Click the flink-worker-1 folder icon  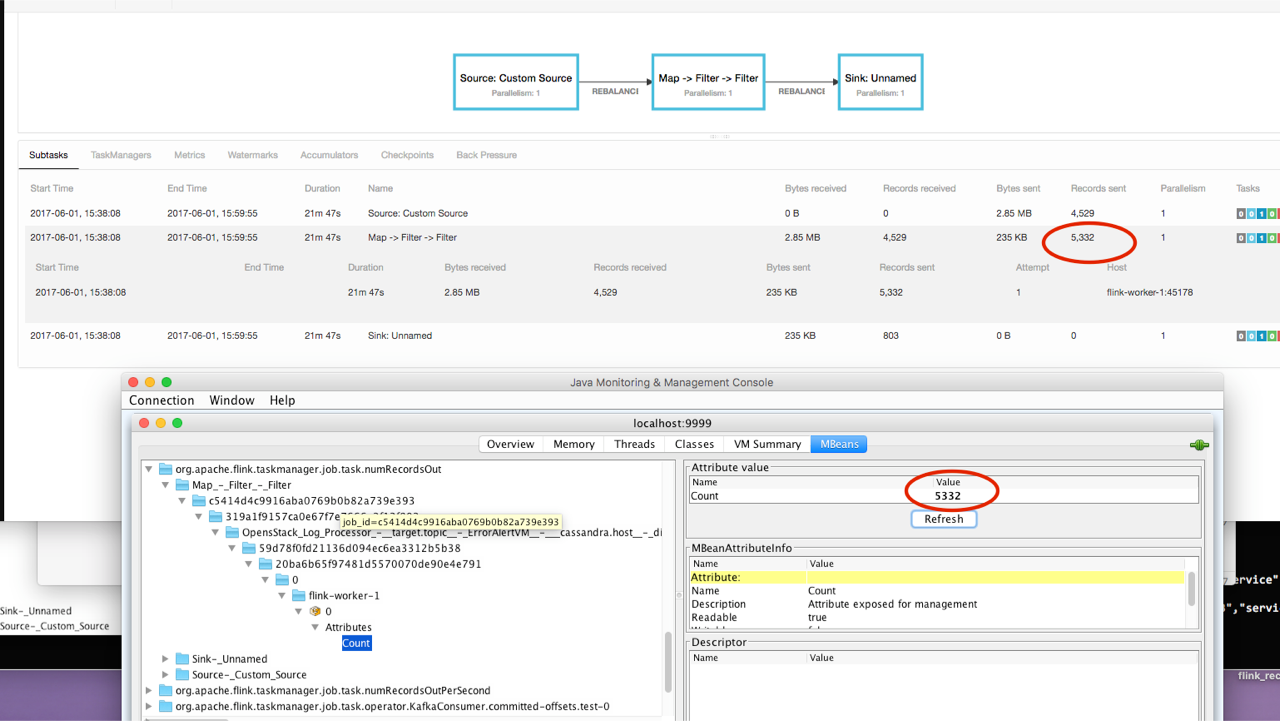point(298,596)
